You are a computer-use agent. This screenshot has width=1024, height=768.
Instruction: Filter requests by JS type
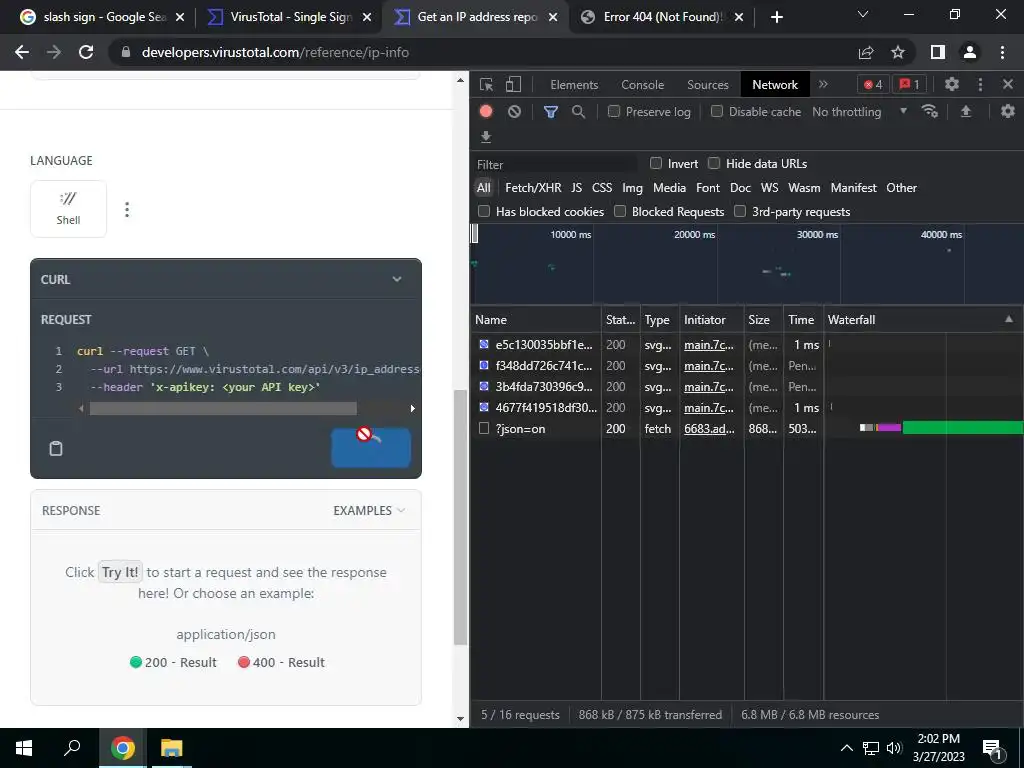coord(576,188)
